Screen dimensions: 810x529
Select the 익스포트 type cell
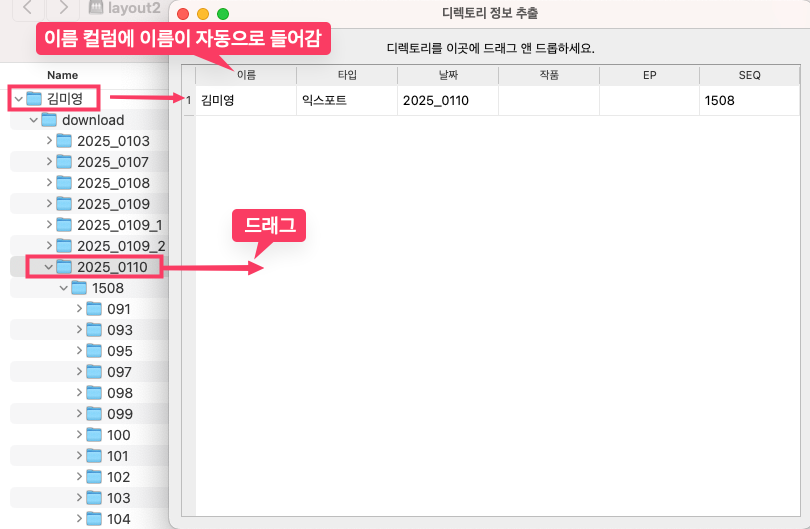coord(347,100)
